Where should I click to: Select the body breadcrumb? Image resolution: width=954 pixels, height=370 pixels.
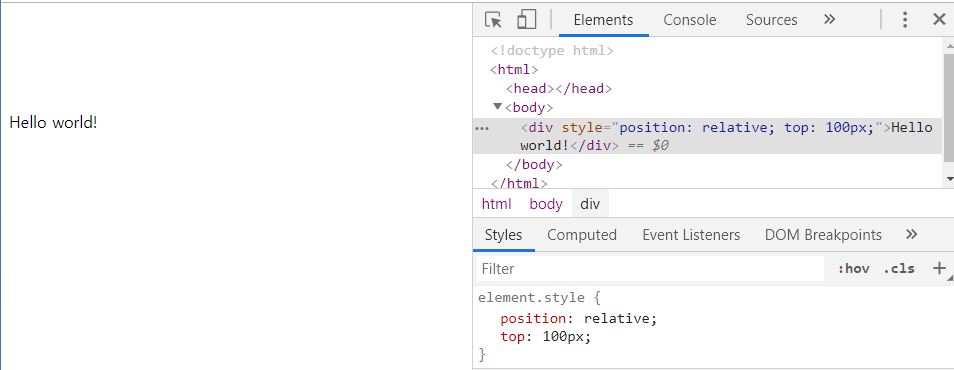coord(546,204)
